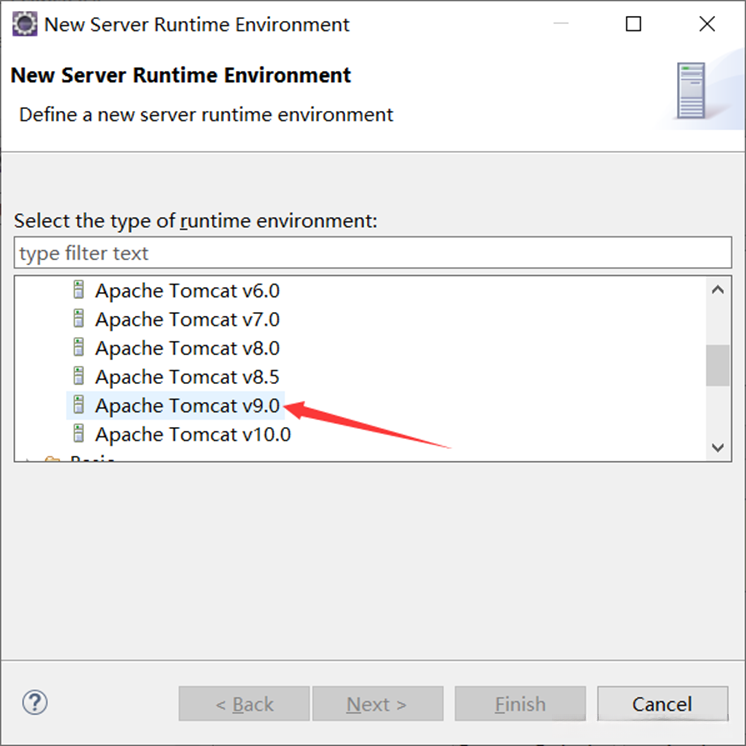Select Apache Tomcat v10.0 entry

point(192,435)
